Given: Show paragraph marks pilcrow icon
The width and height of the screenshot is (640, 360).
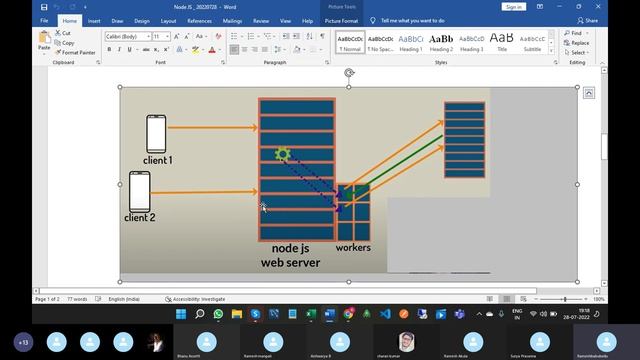Looking at the screenshot, I should [x=322, y=36].
